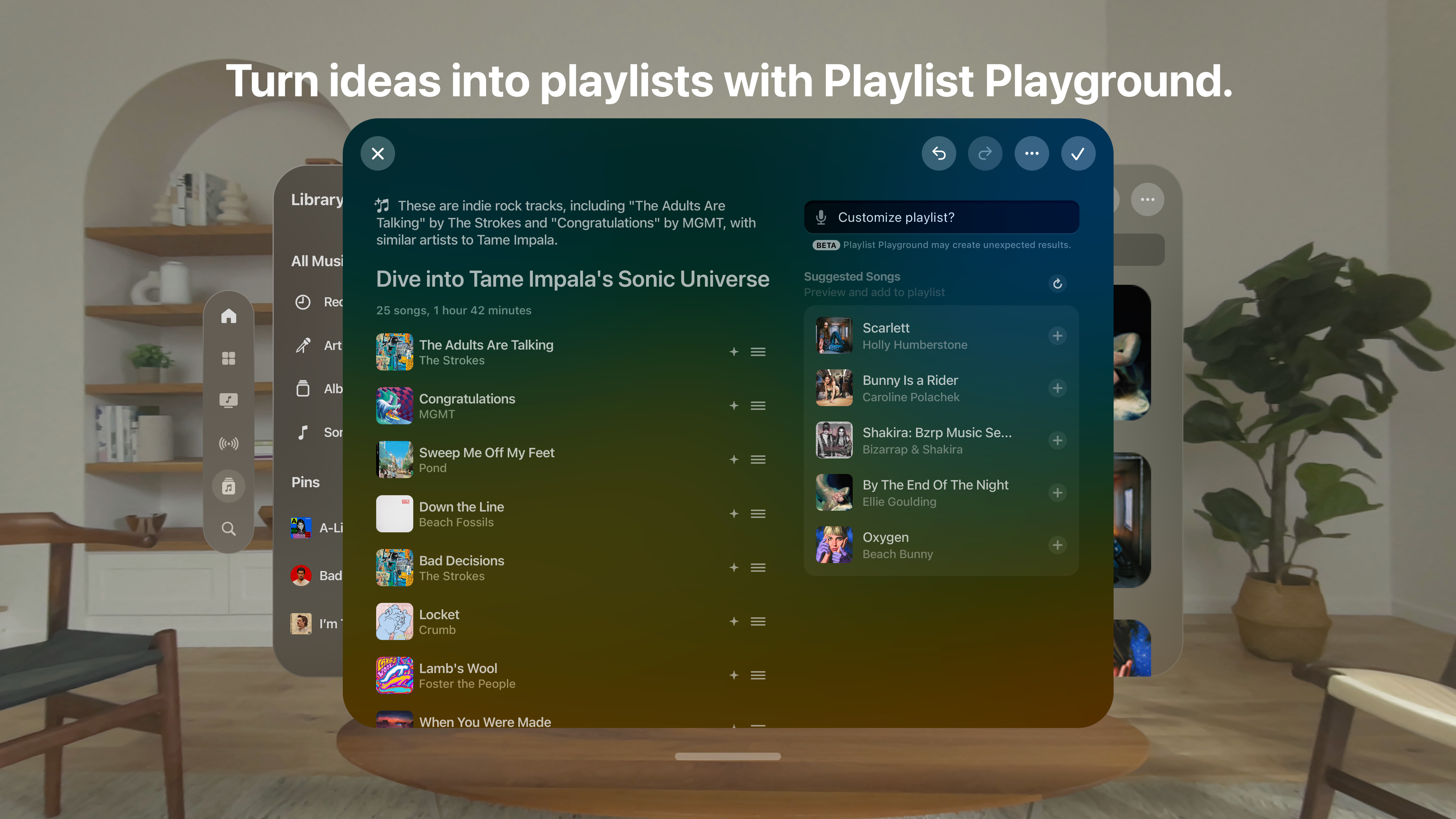Click reorder handle on Sweep Me Off My Feet
Image resolution: width=1456 pixels, height=819 pixels.
(x=758, y=460)
